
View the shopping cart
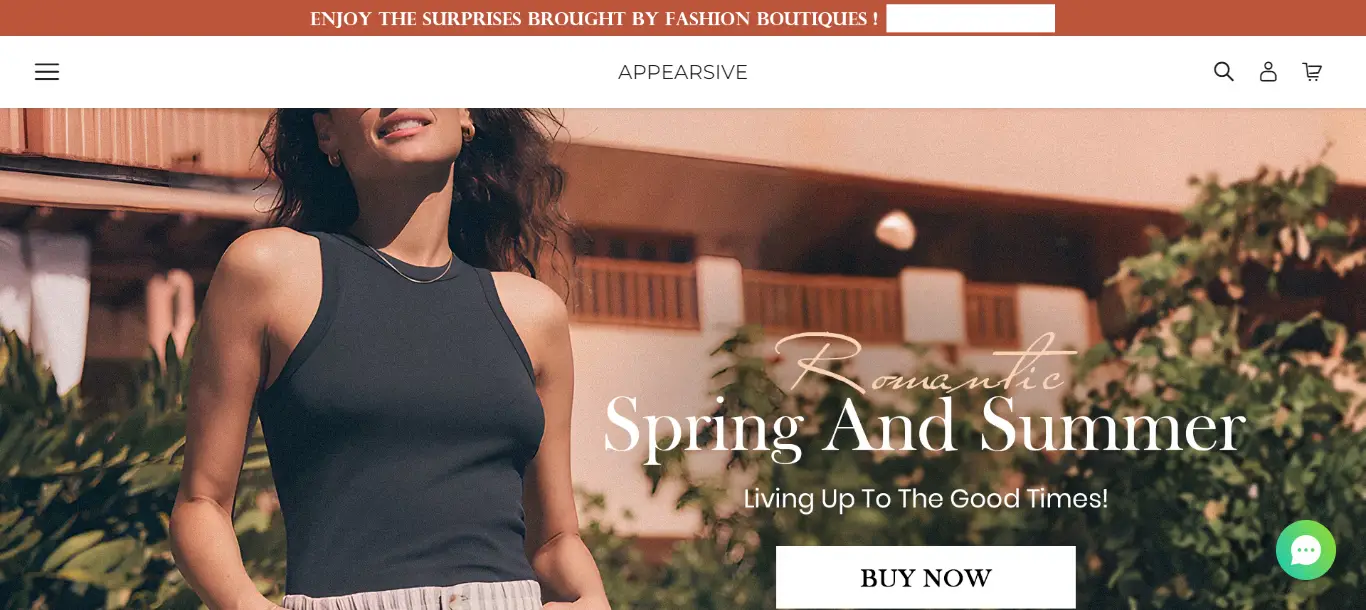(x=1312, y=72)
